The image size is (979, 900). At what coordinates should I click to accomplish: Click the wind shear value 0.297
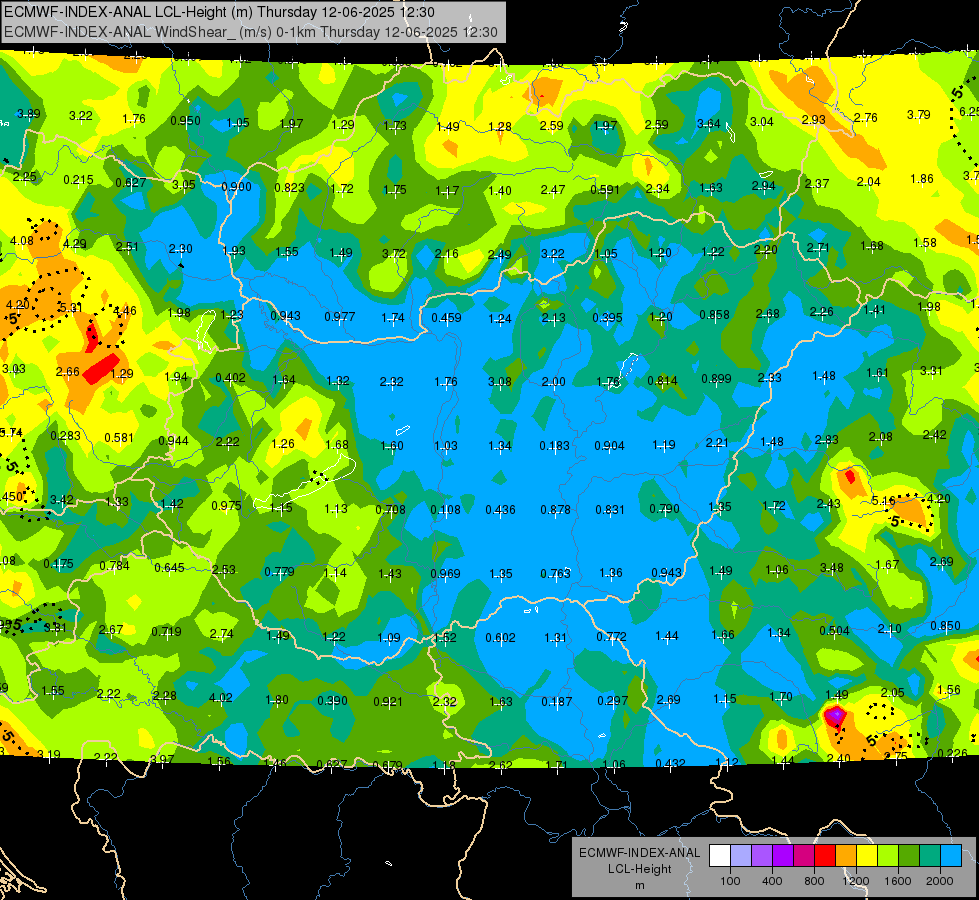(612, 701)
